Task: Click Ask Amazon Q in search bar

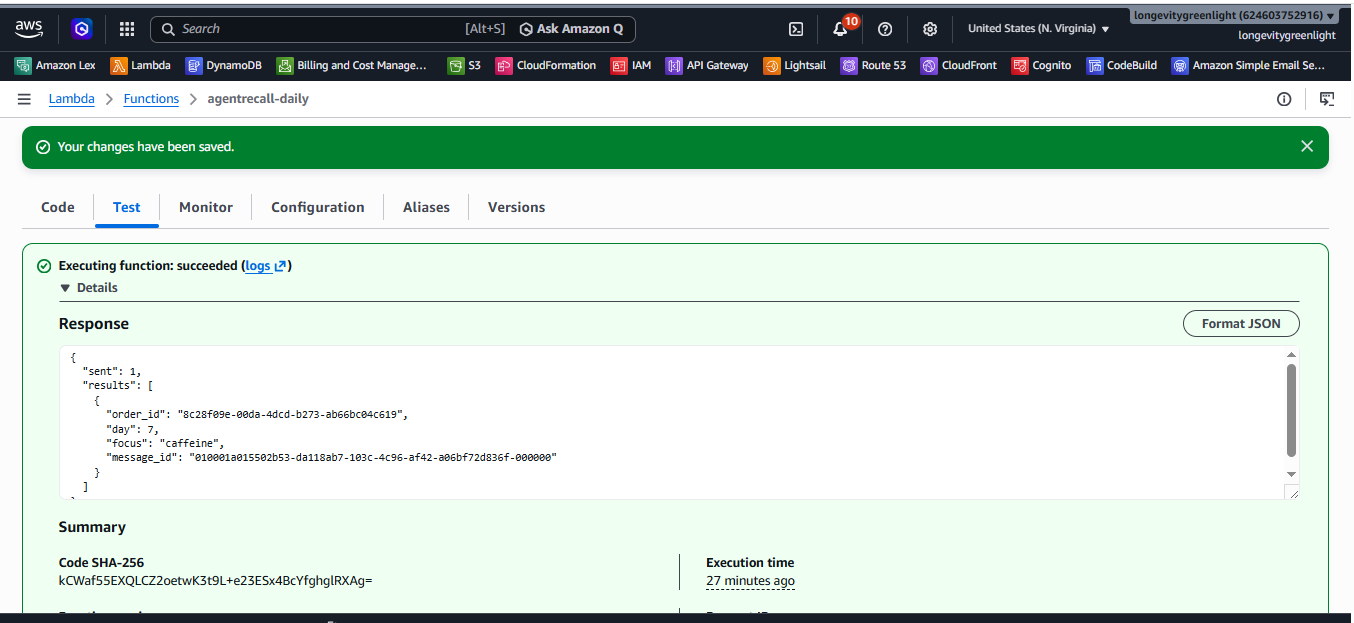Action: (x=571, y=29)
